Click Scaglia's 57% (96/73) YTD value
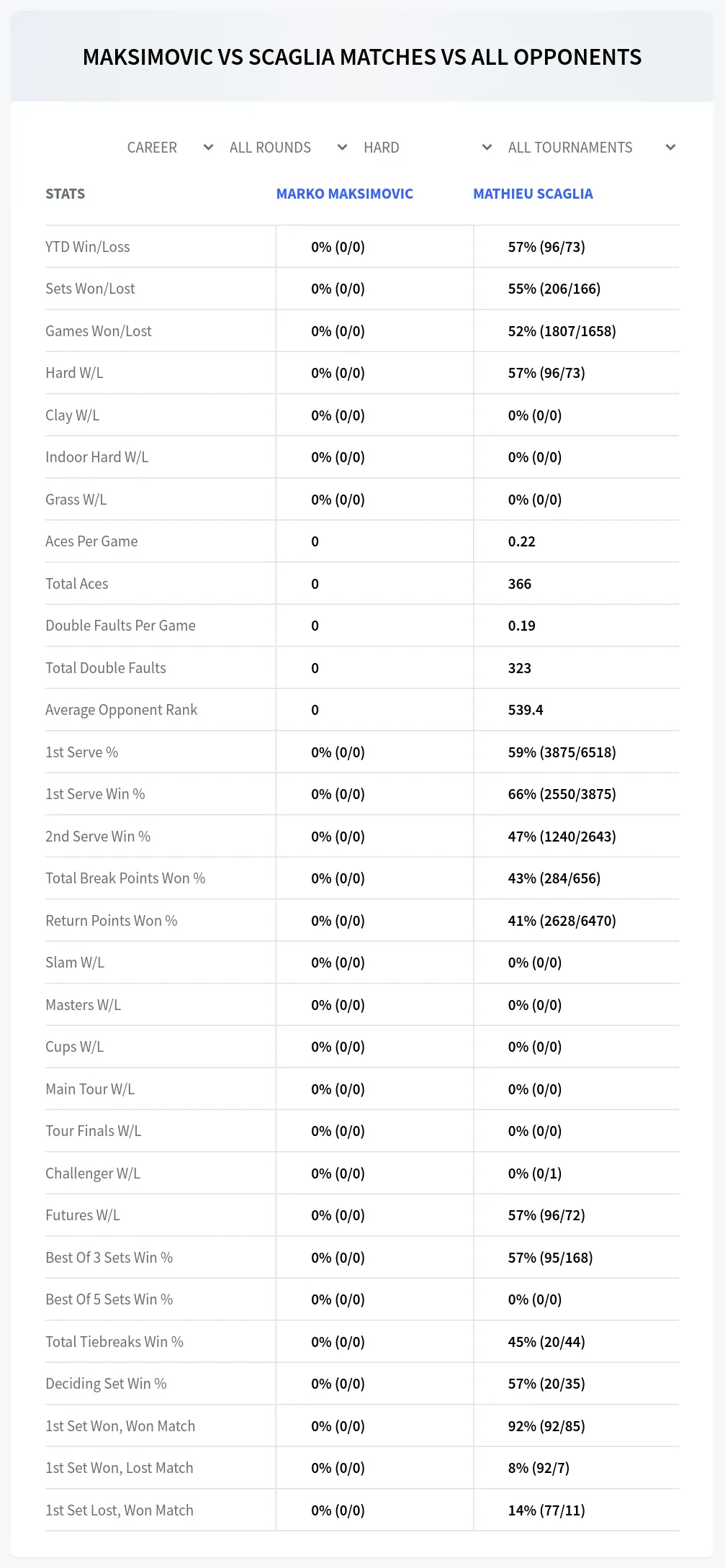 [x=546, y=247]
